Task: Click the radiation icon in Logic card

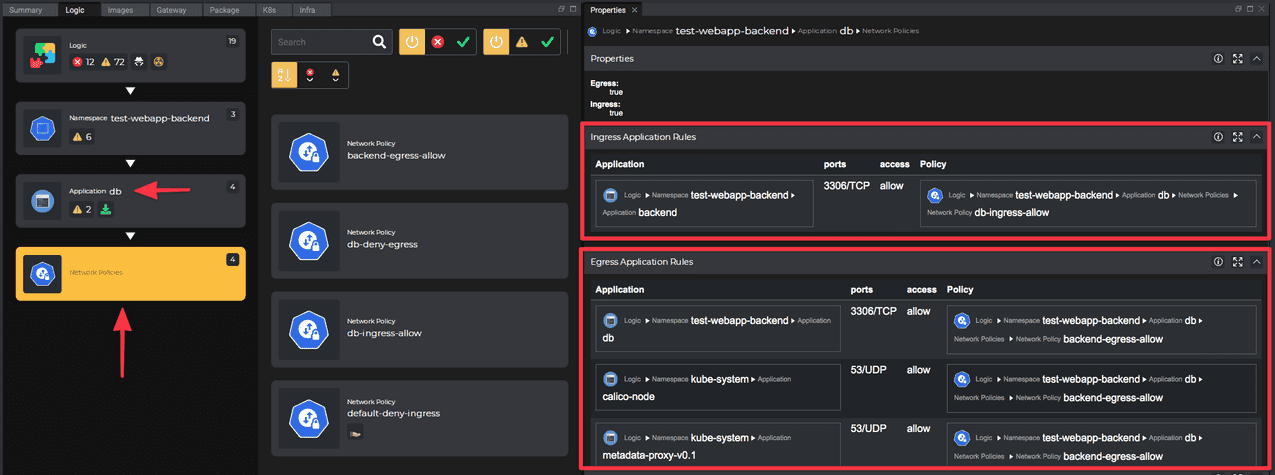Action: 159,62
